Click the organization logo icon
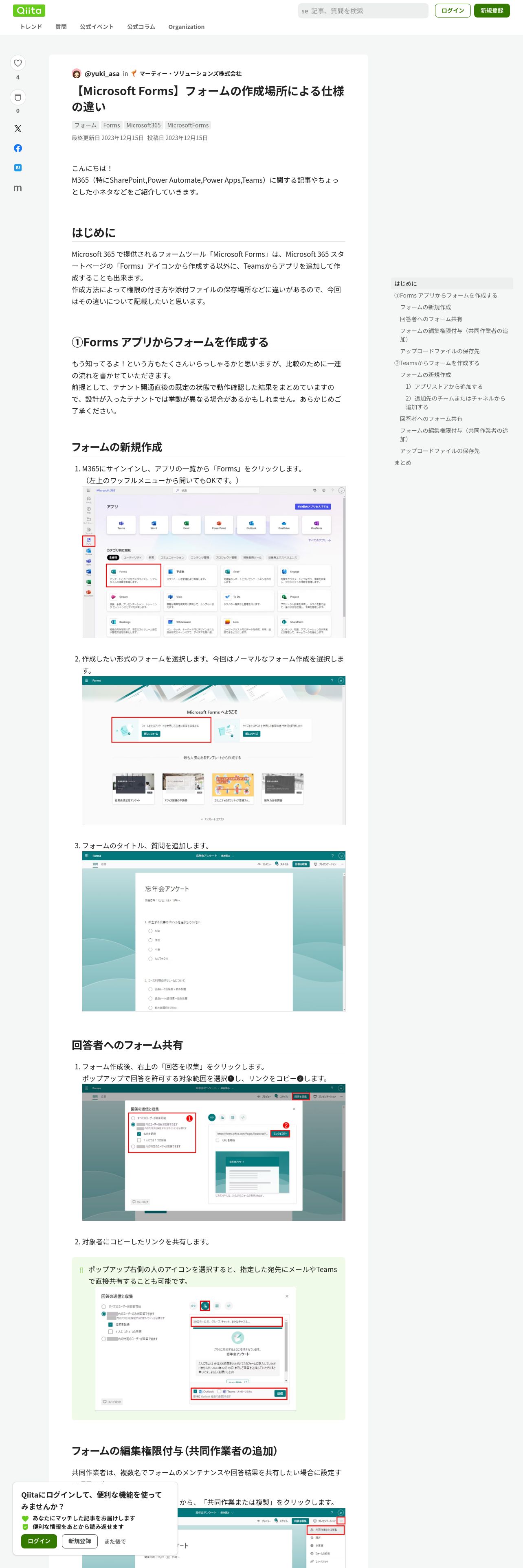Viewport: 523px width, 1568px height. pos(134,74)
